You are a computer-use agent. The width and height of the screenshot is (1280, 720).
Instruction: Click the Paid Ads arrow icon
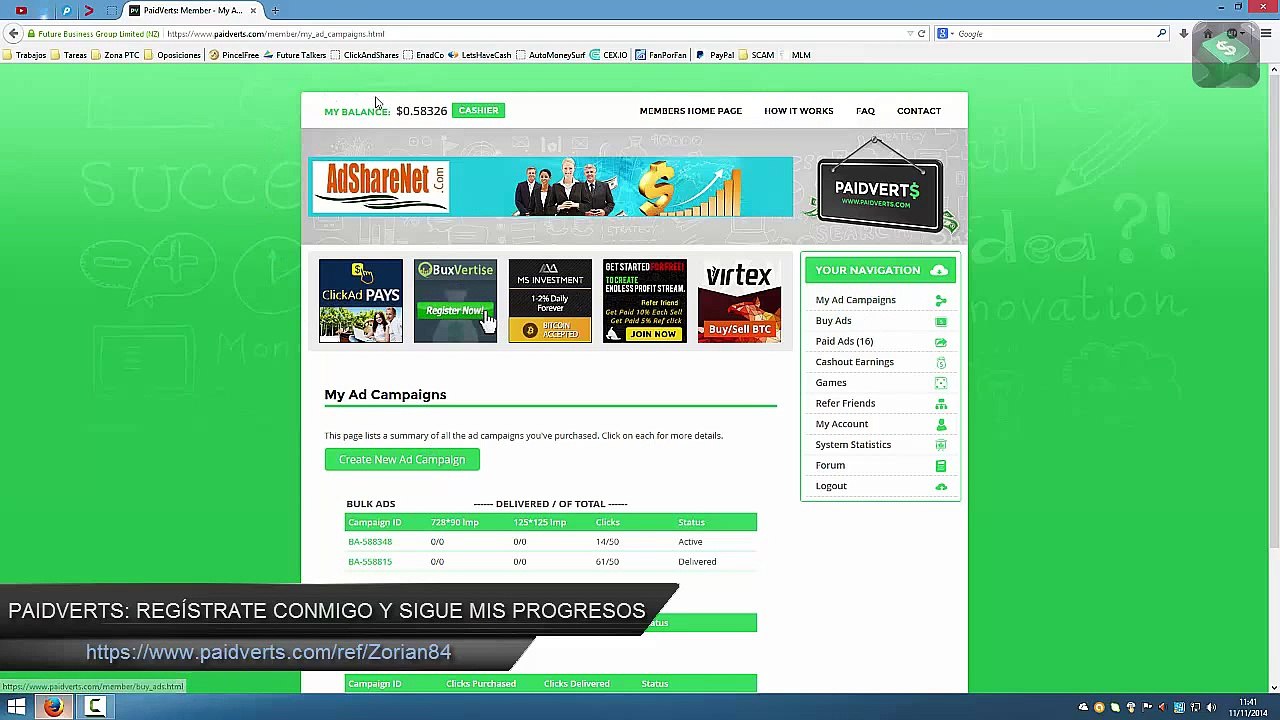(940, 342)
